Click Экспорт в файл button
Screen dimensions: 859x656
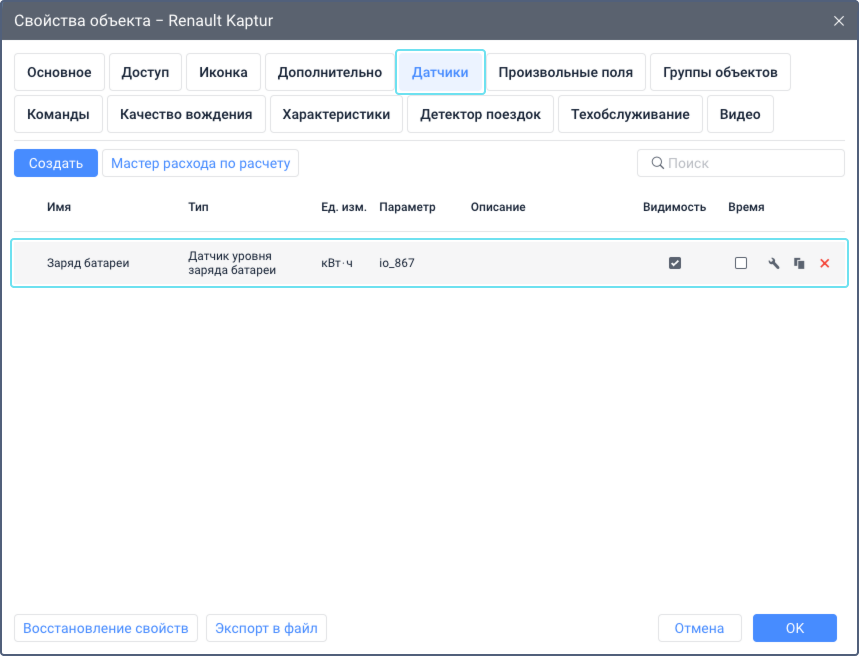(x=266, y=628)
